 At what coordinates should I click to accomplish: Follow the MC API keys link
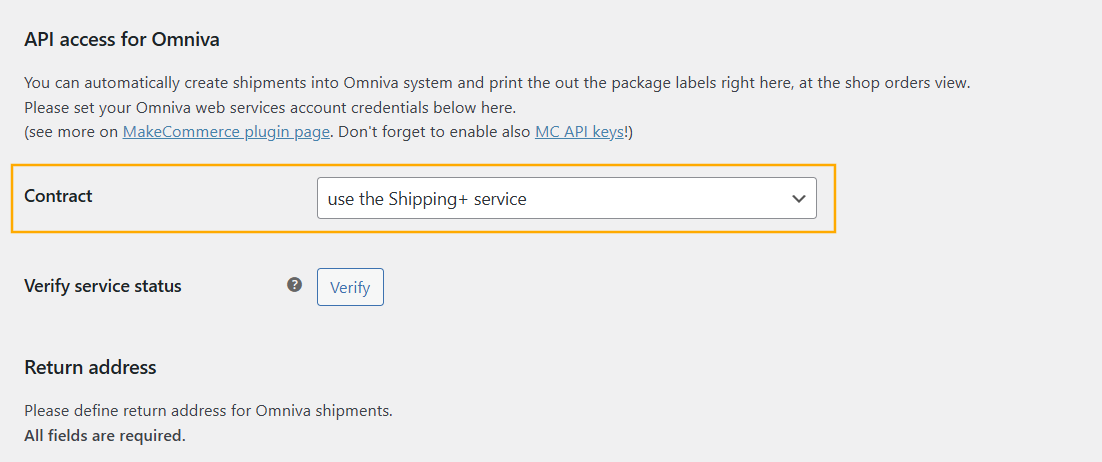(579, 131)
